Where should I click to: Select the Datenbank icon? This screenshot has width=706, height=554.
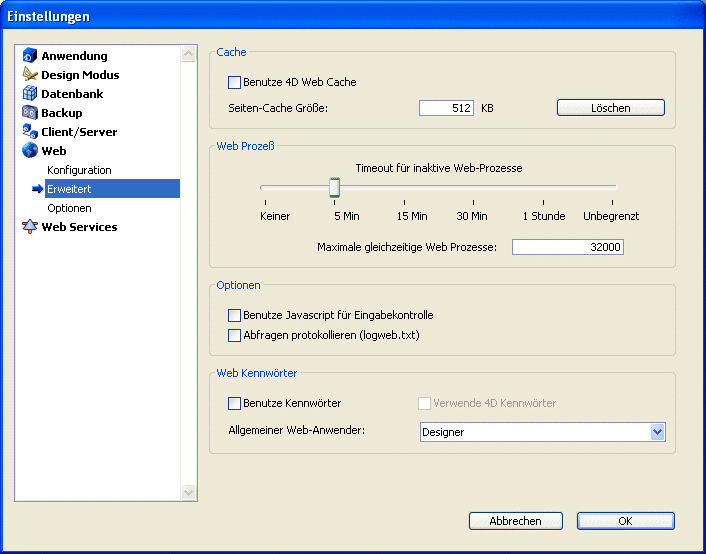pyautogui.click(x=29, y=94)
